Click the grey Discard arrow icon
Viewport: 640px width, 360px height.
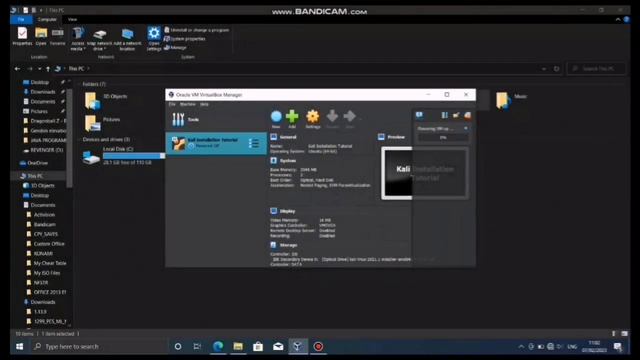(332, 116)
